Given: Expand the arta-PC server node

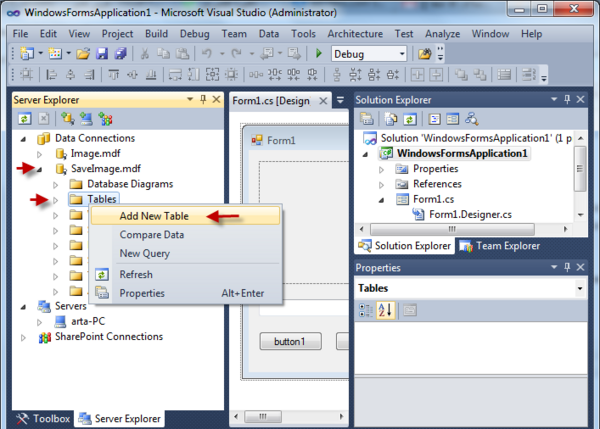Looking at the screenshot, I should click(x=39, y=322).
